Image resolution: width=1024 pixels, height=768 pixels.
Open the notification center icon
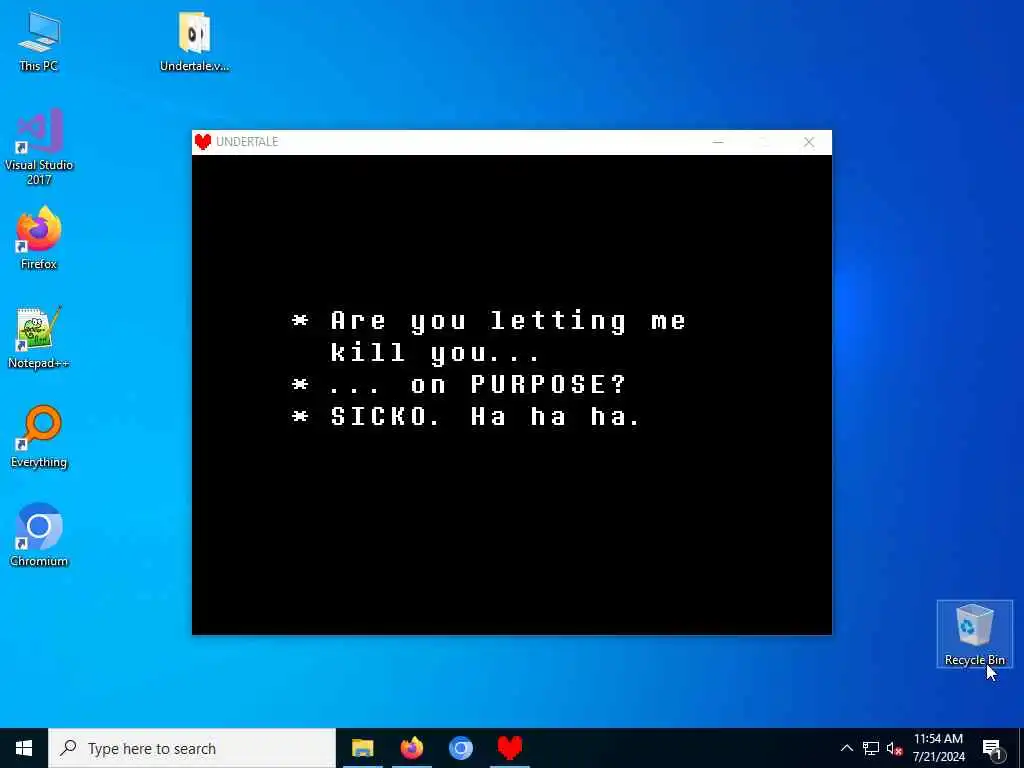point(992,749)
